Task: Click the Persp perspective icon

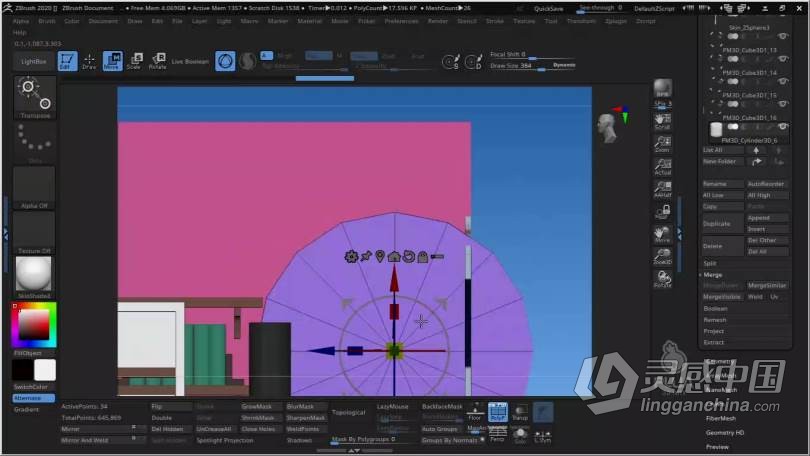Action: click(497, 435)
